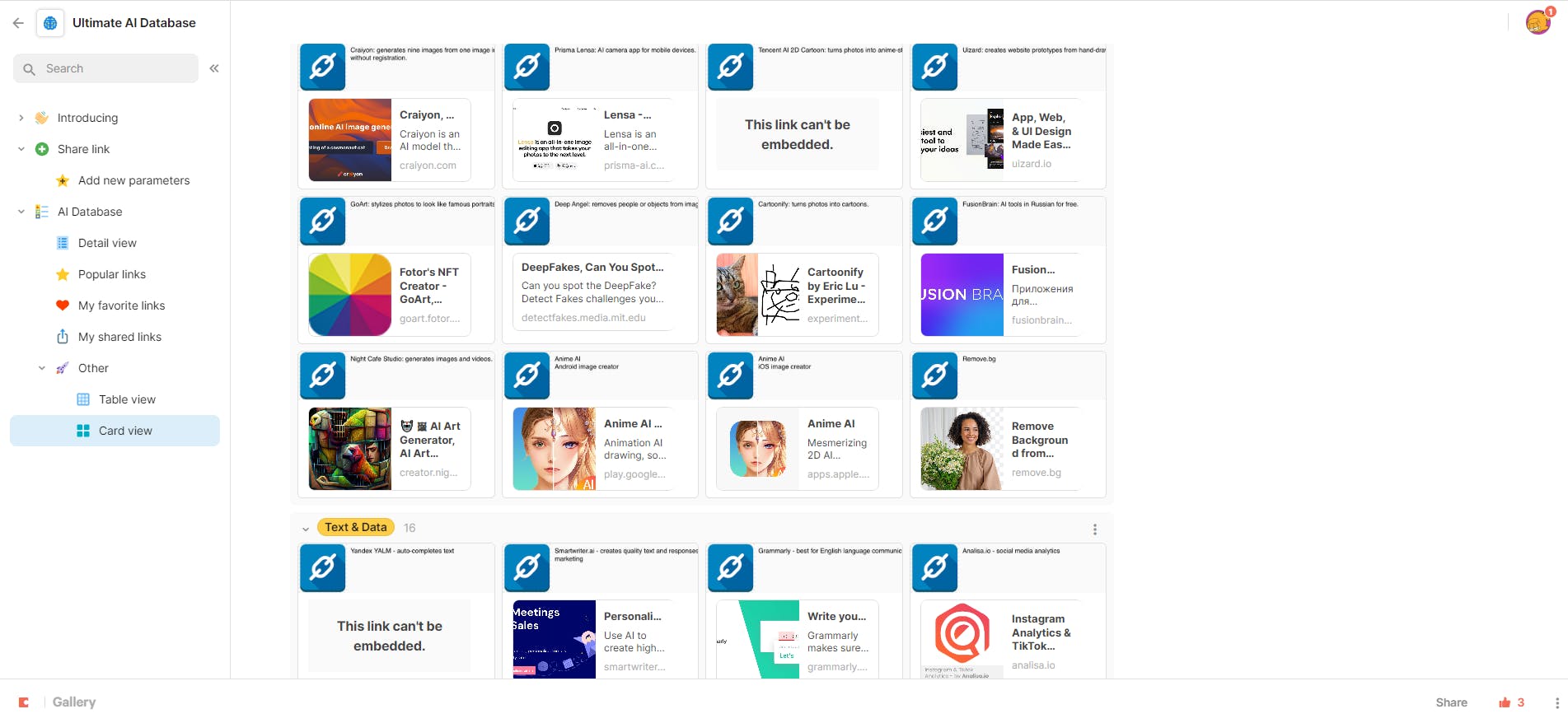Viewport: 1568px width, 723px height.
Task: Open the bottom bar more options menu
Action: pyautogui.click(x=1557, y=702)
